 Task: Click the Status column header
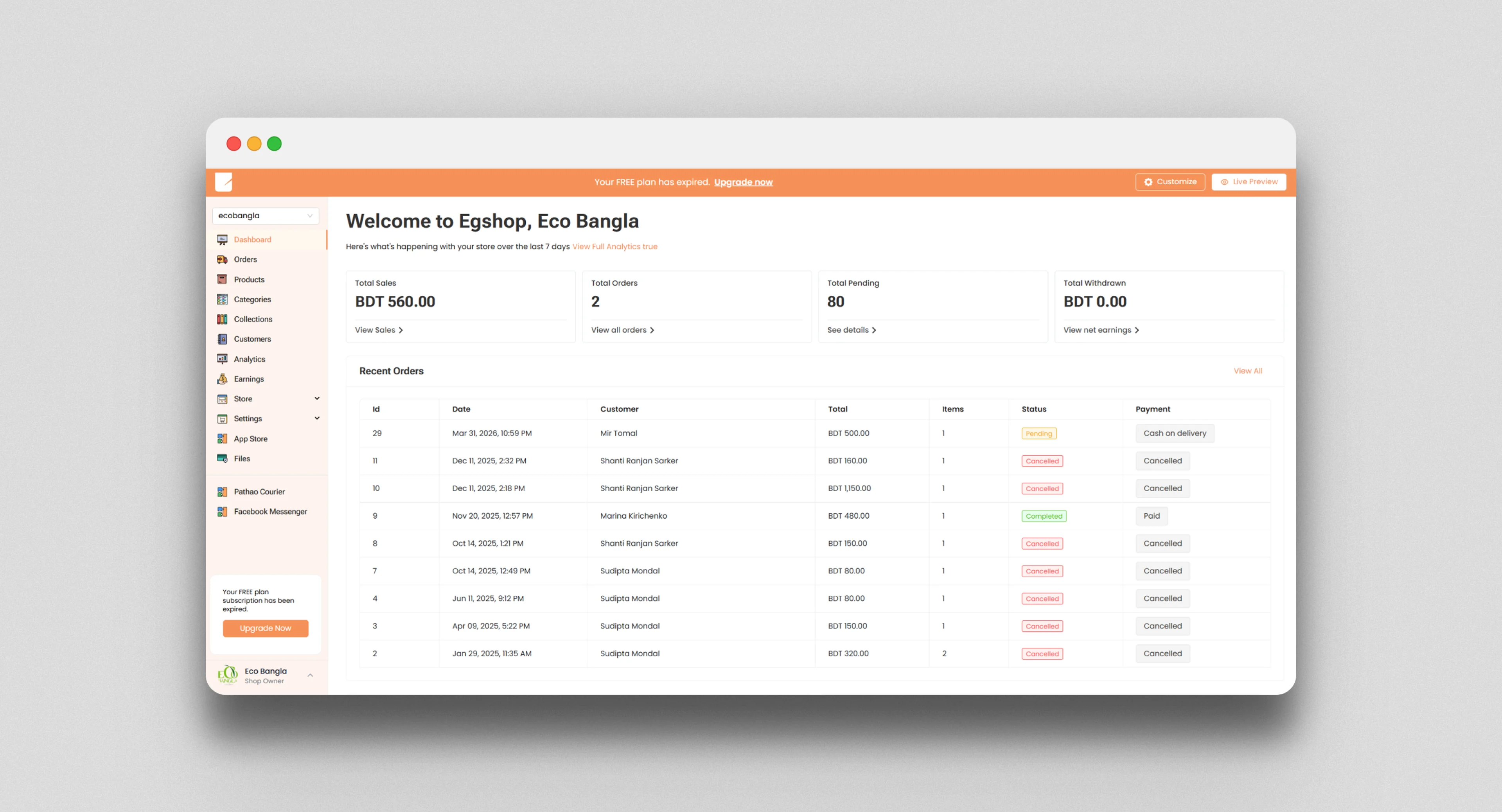coord(1034,409)
